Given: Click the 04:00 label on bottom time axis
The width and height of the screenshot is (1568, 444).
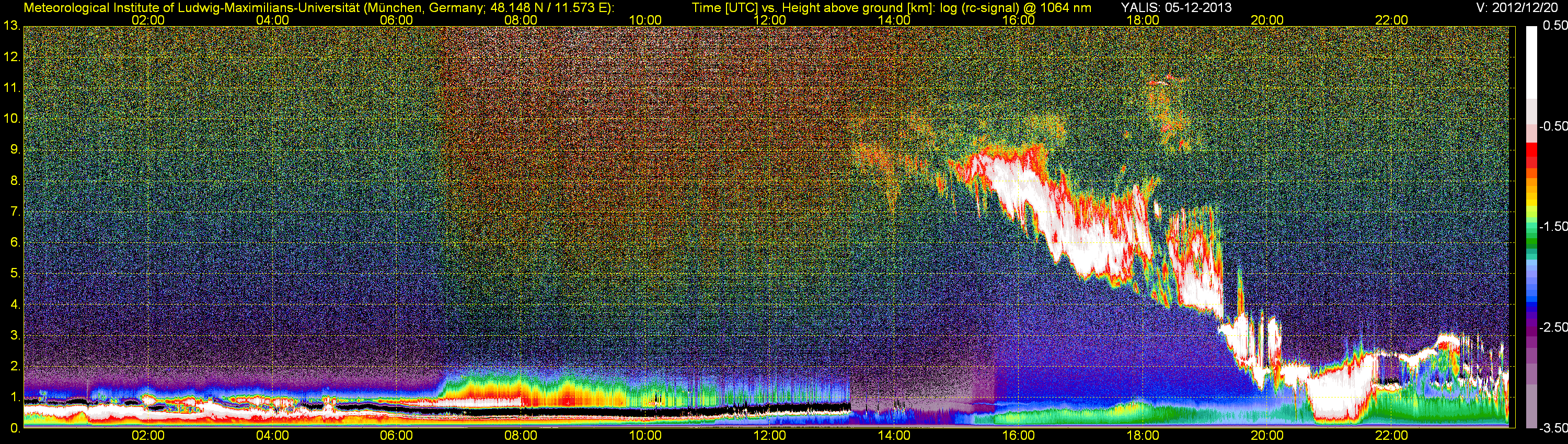Looking at the screenshot, I should (272, 436).
